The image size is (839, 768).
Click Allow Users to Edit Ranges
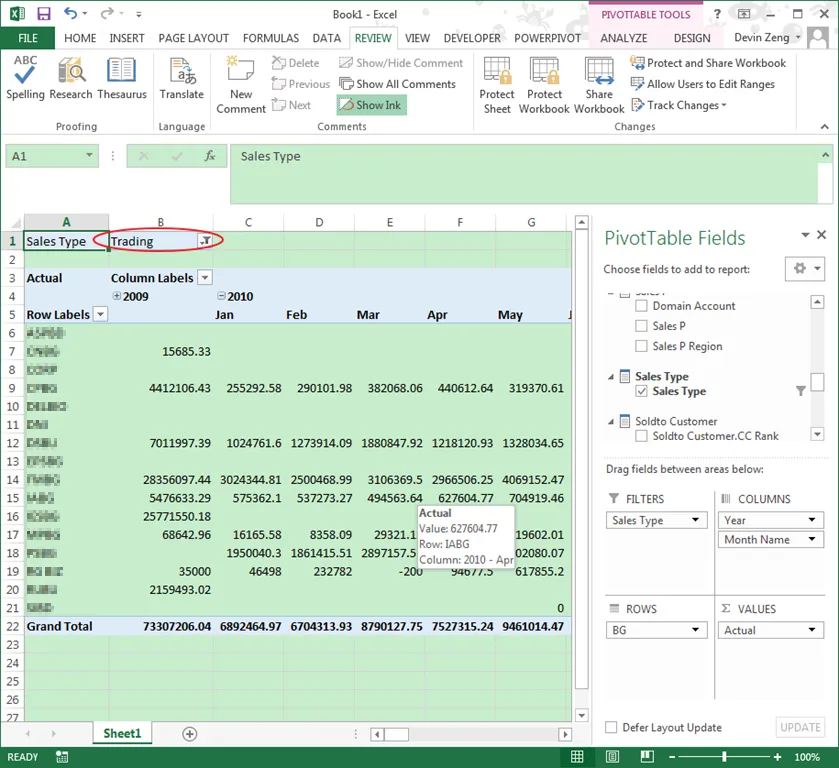[x=703, y=84]
